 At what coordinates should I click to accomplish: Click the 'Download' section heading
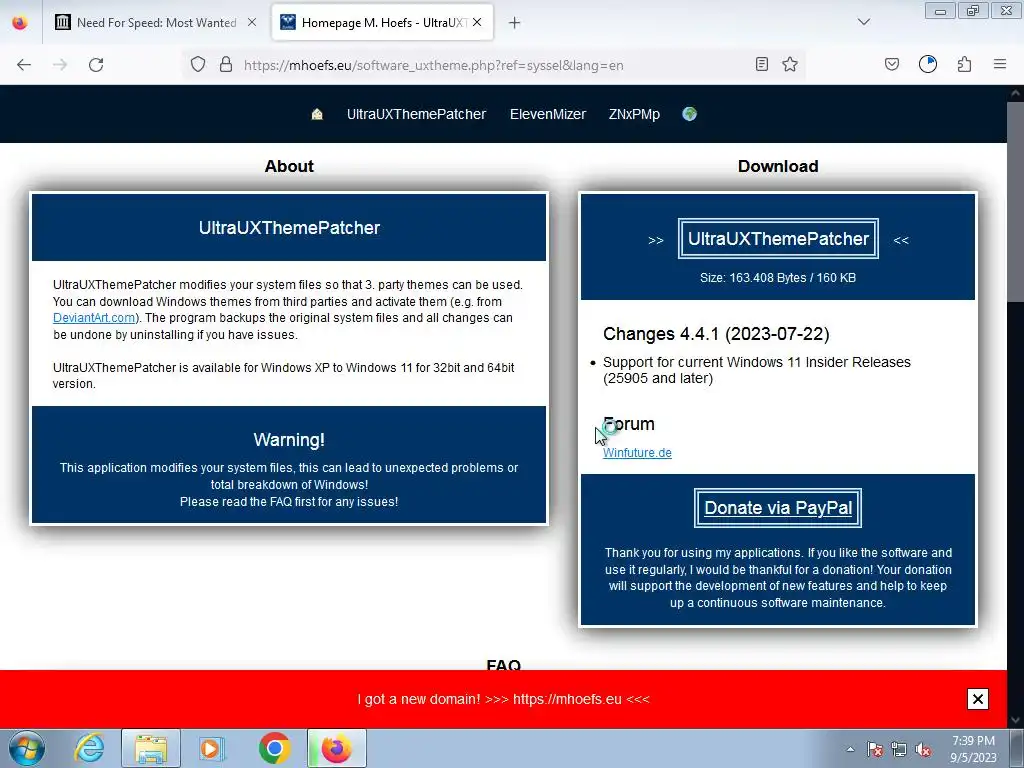[778, 166]
